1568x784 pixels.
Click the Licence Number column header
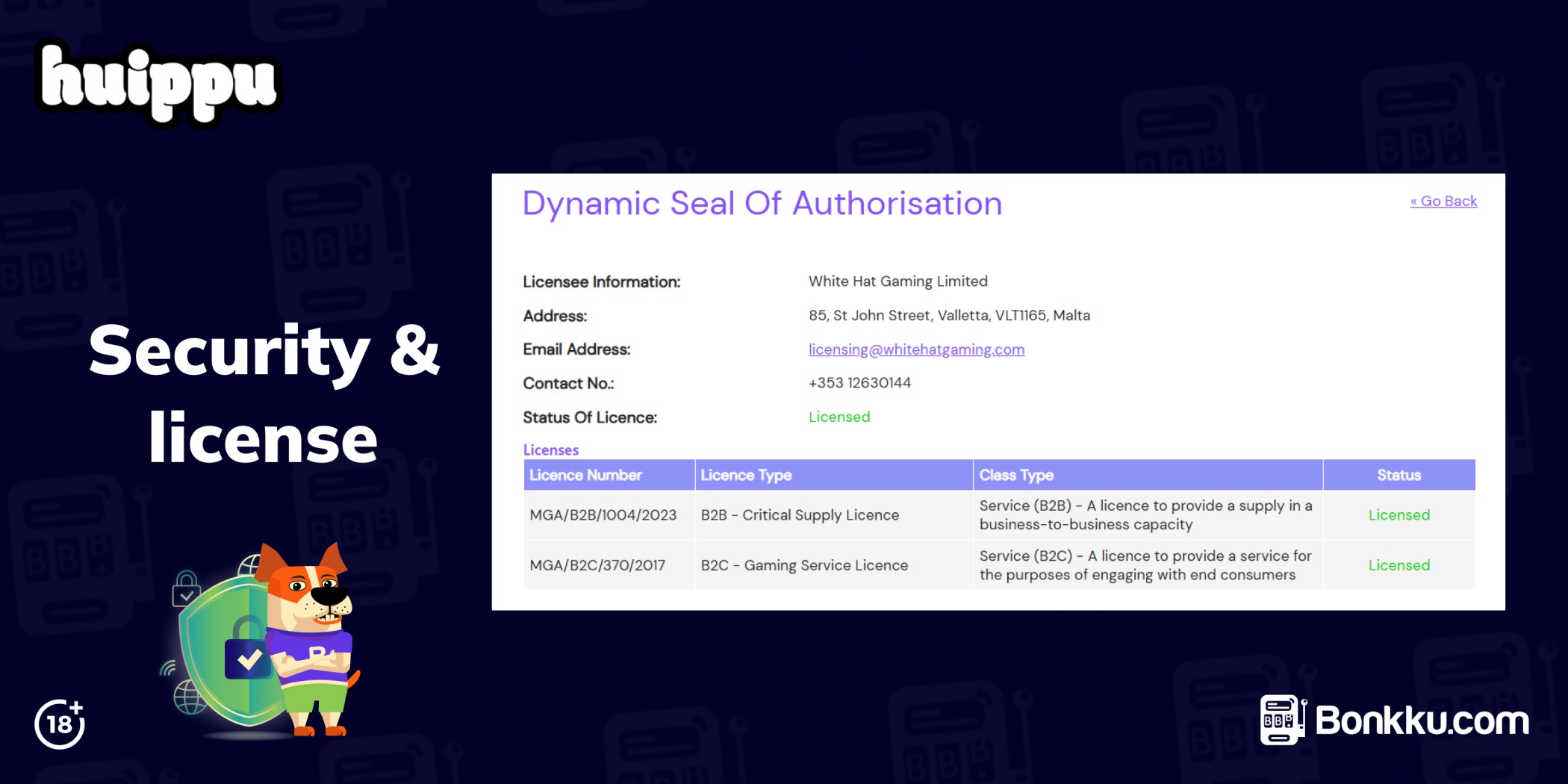[609, 475]
